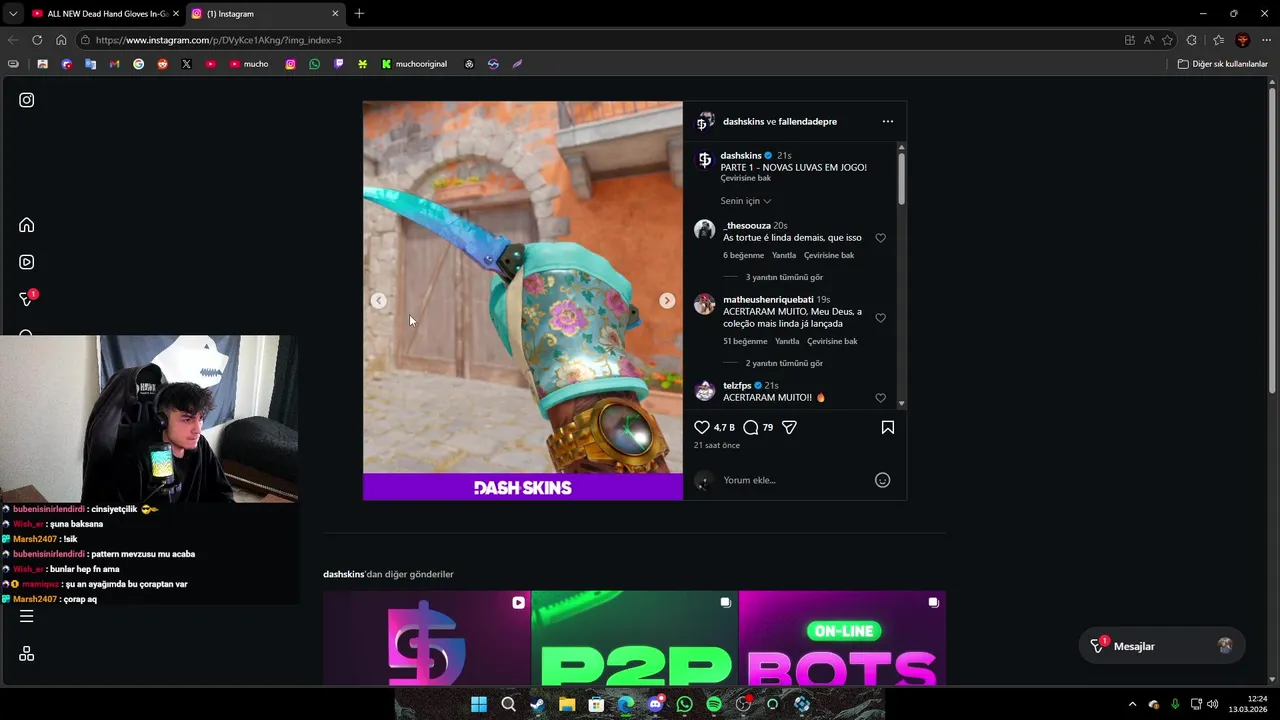Screen dimensions: 1280x720
Task: Open post options three-dot menu
Action: point(887,121)
